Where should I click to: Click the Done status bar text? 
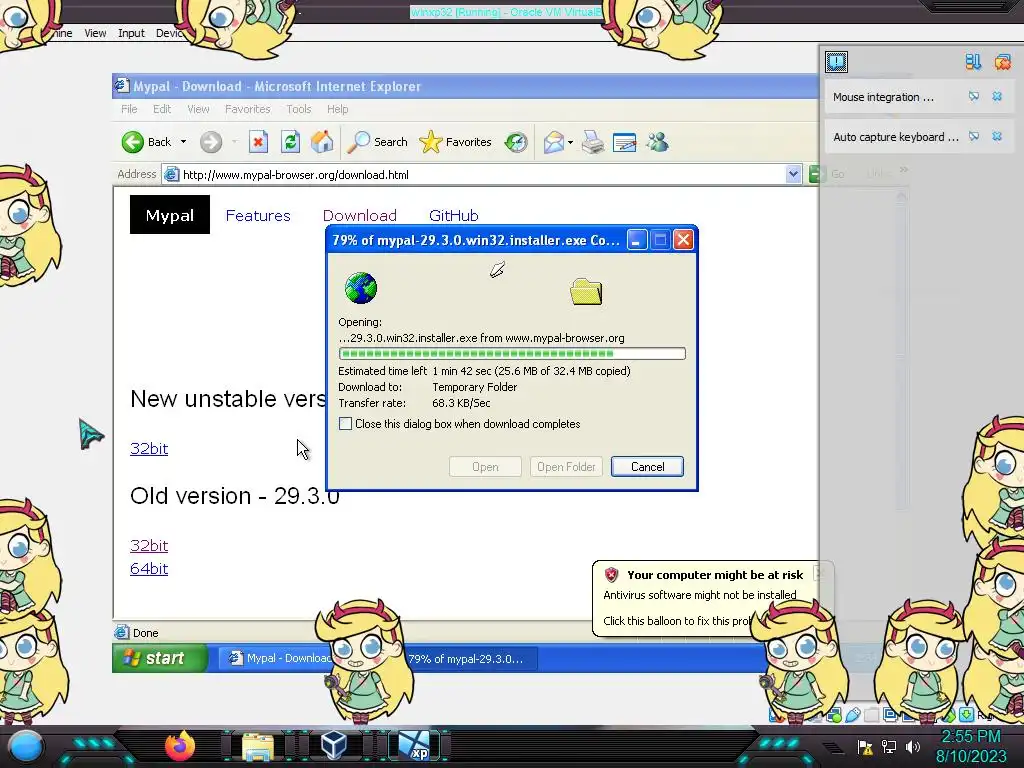(x=146, y=633)
